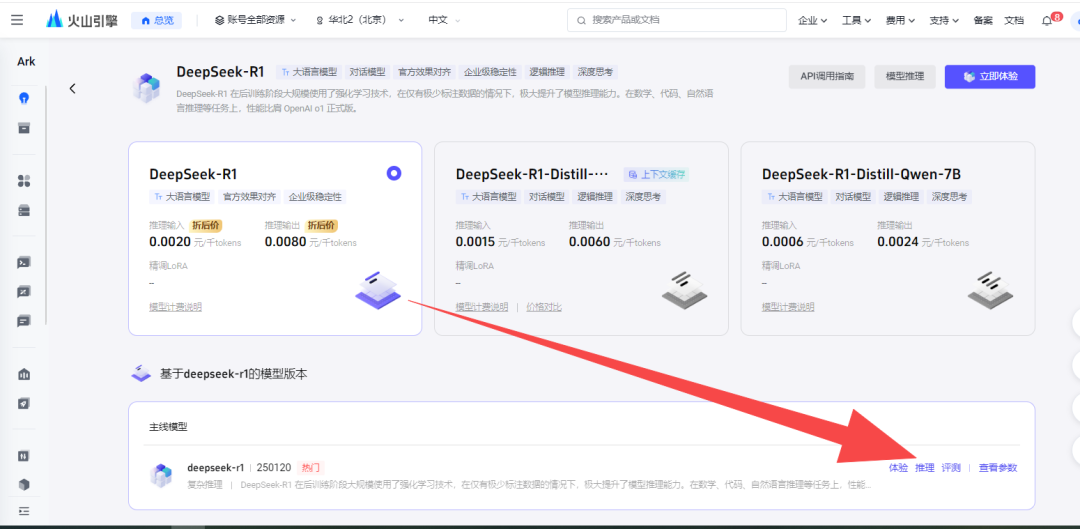Click the 0.0015 input price value
1080x529 pixels.
pos(475,242)
